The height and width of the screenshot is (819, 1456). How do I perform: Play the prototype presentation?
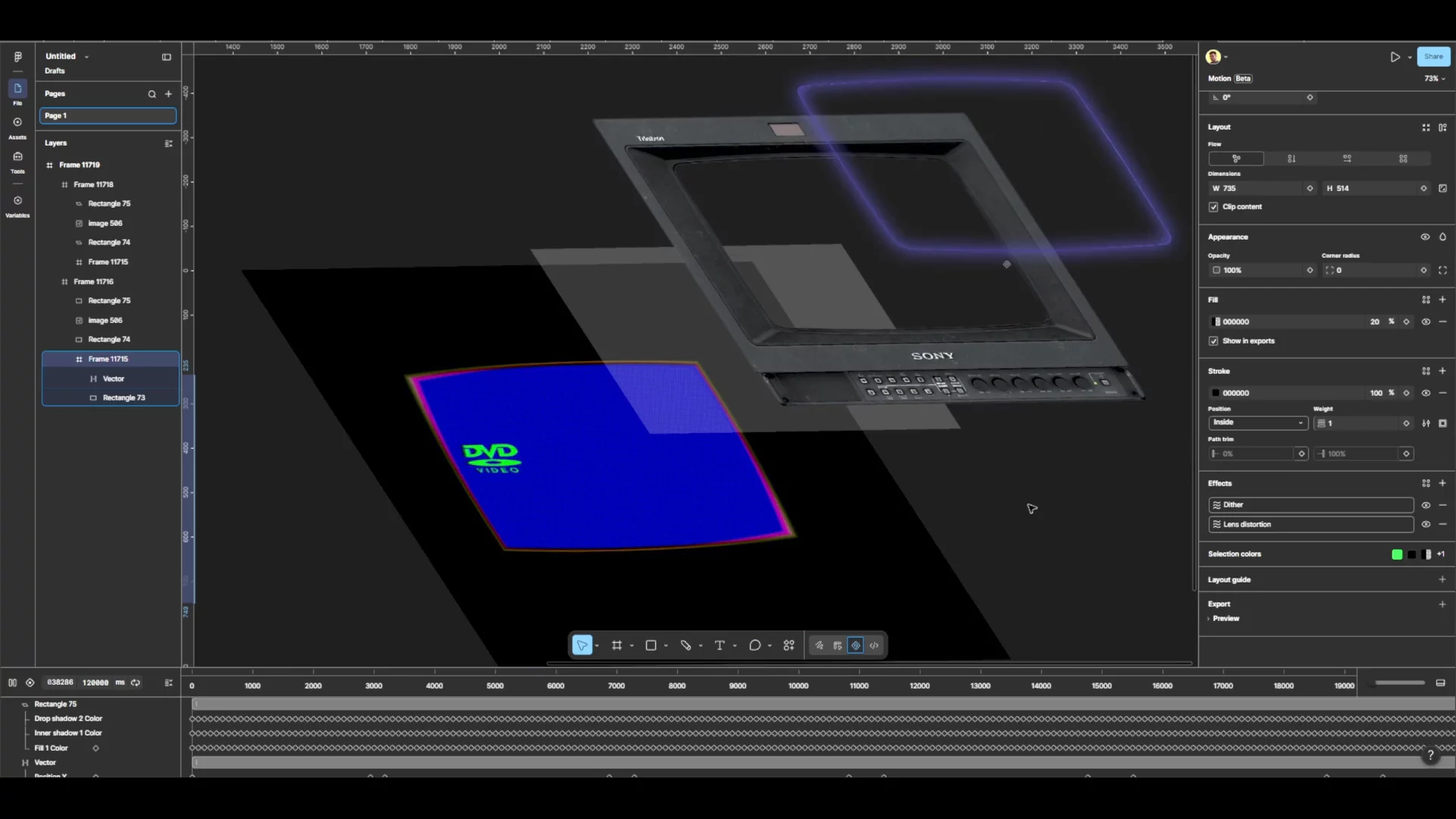(x=1395, y=57)
